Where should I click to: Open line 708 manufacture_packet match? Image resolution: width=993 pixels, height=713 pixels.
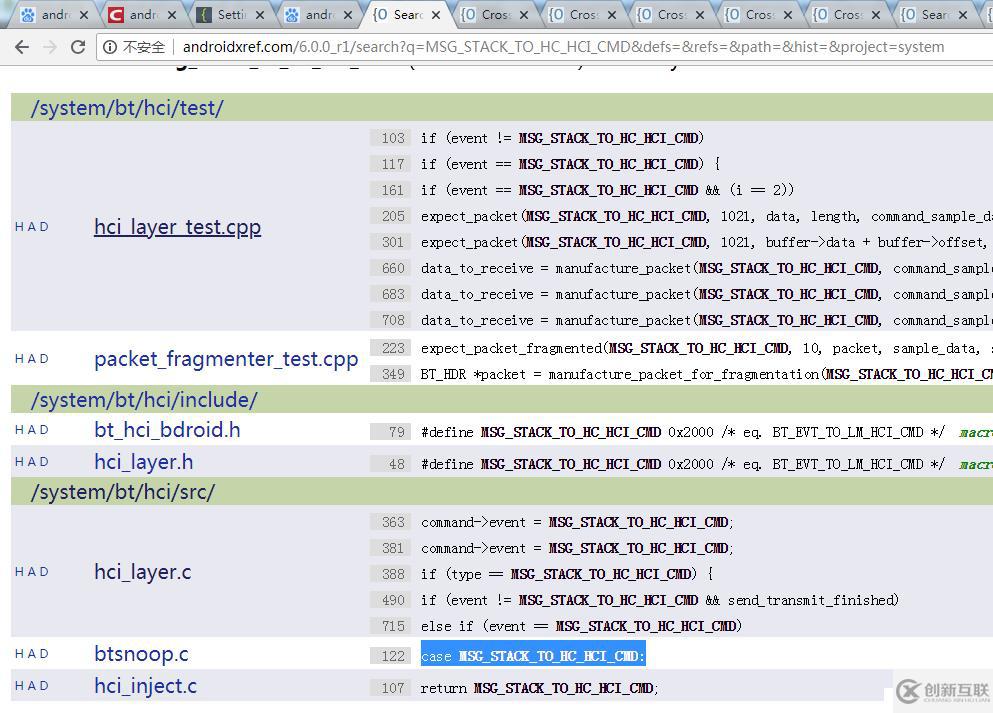(x=706, y=320)
